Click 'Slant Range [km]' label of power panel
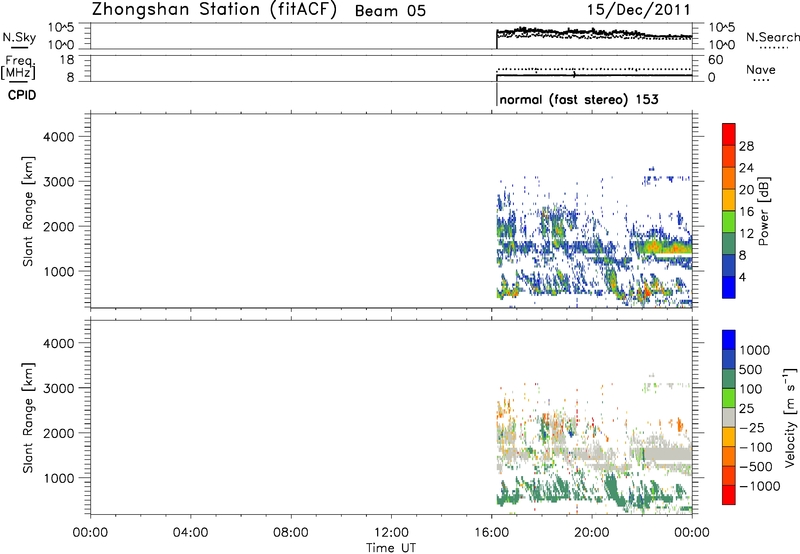The width and height of the screenshot is (800, 554). pyautogui.click(x=28, y=211)
